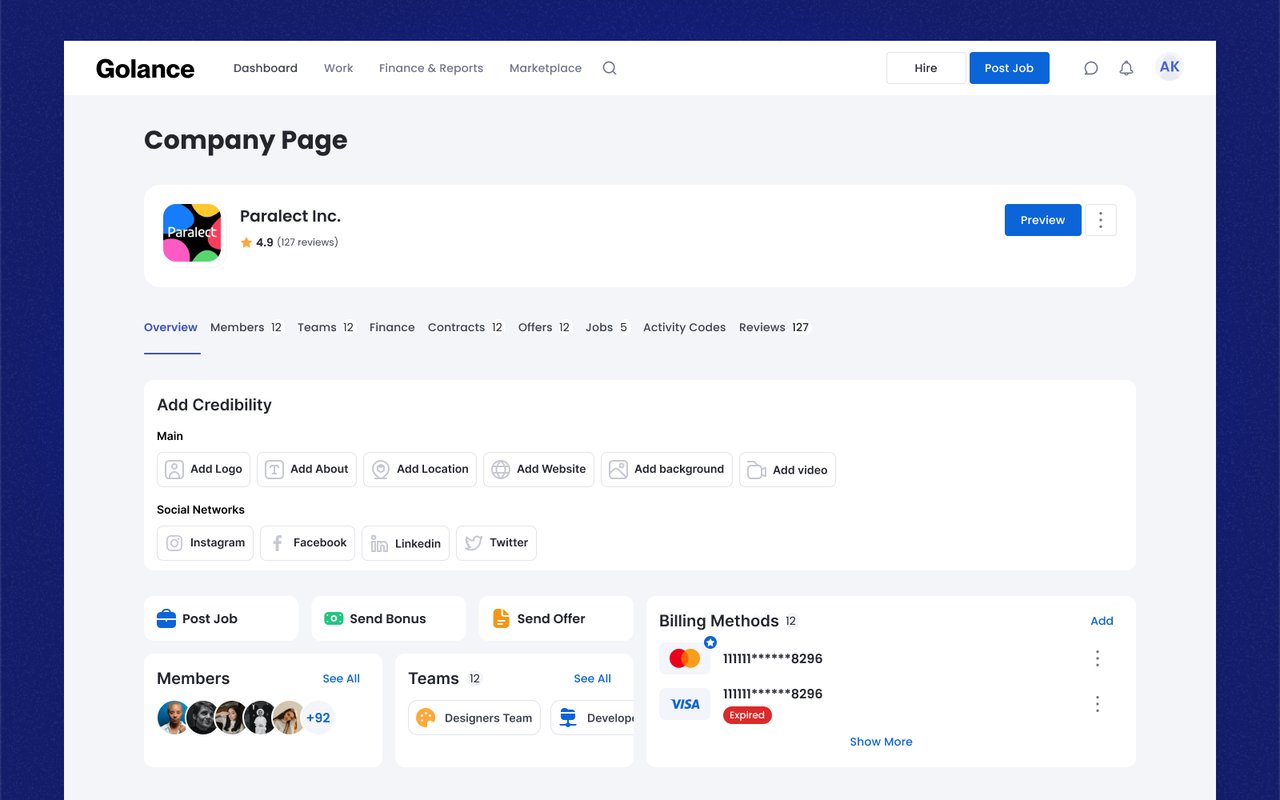Click the default-card star badge
This screenshot has height=800, width=1280.
[x=710, y=642]
